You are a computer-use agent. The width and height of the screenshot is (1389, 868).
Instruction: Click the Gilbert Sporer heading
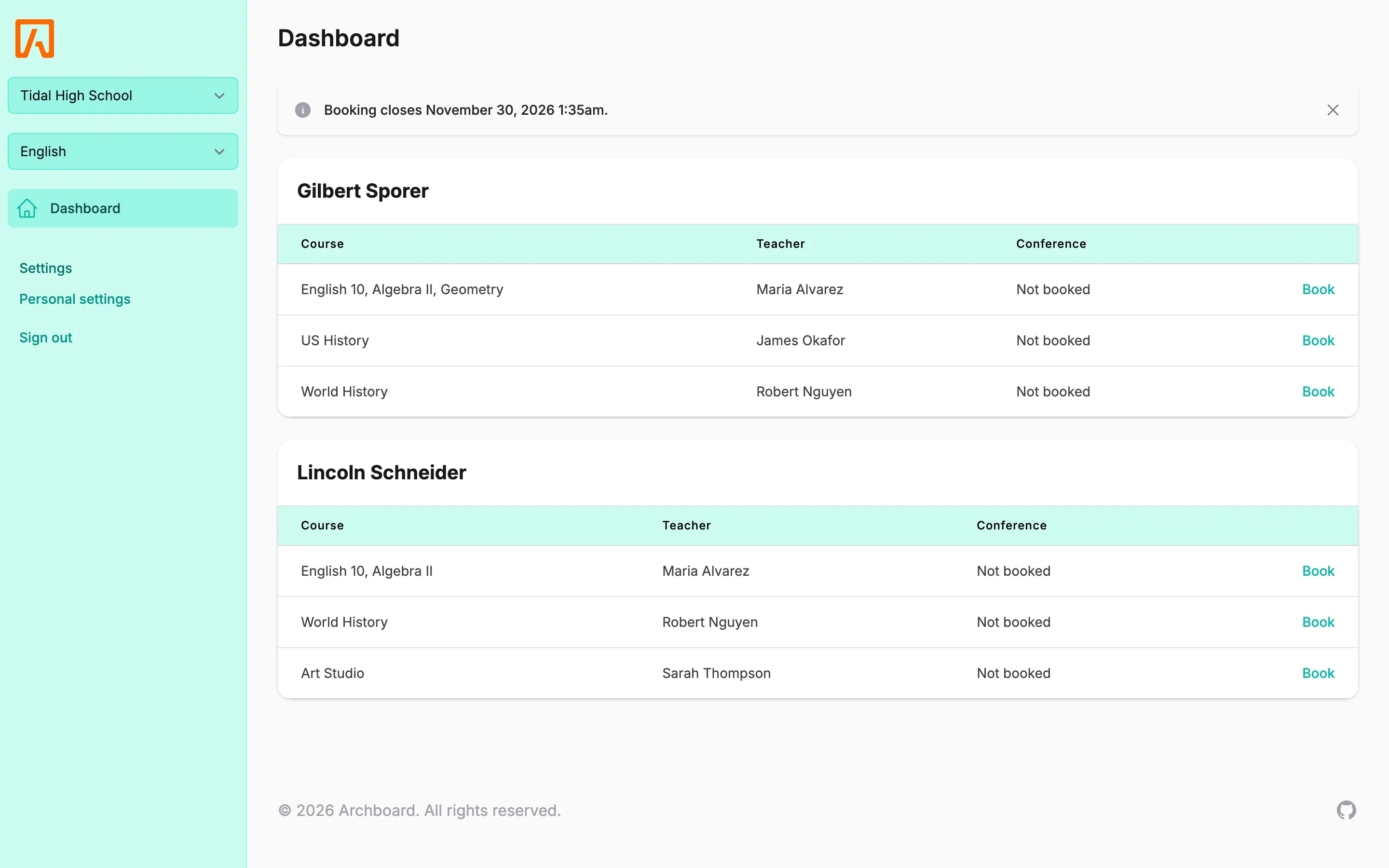pos(363,191)
